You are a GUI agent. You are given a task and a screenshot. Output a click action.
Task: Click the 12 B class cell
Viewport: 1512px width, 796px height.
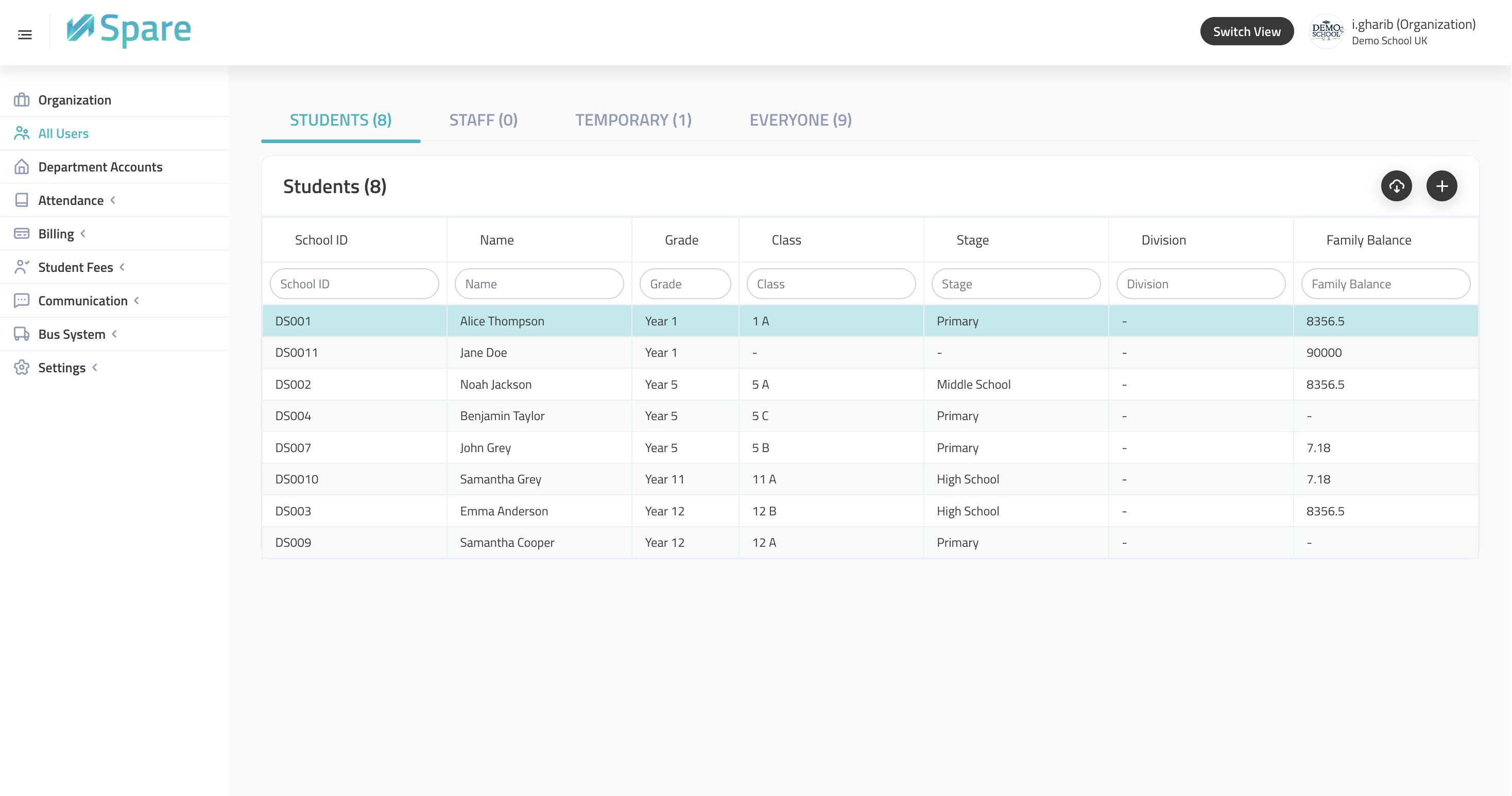(831, 511)
